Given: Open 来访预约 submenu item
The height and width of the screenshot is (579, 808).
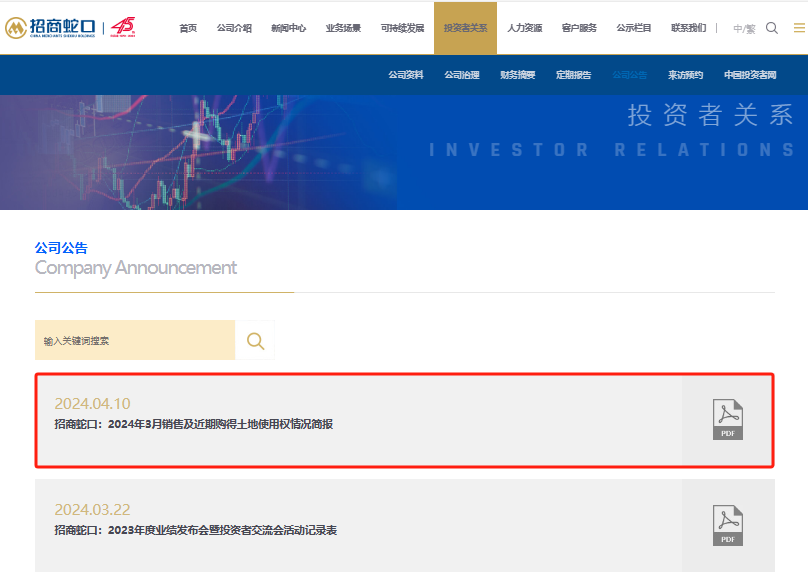Looking at the screenshot, I should pos(685,75).
